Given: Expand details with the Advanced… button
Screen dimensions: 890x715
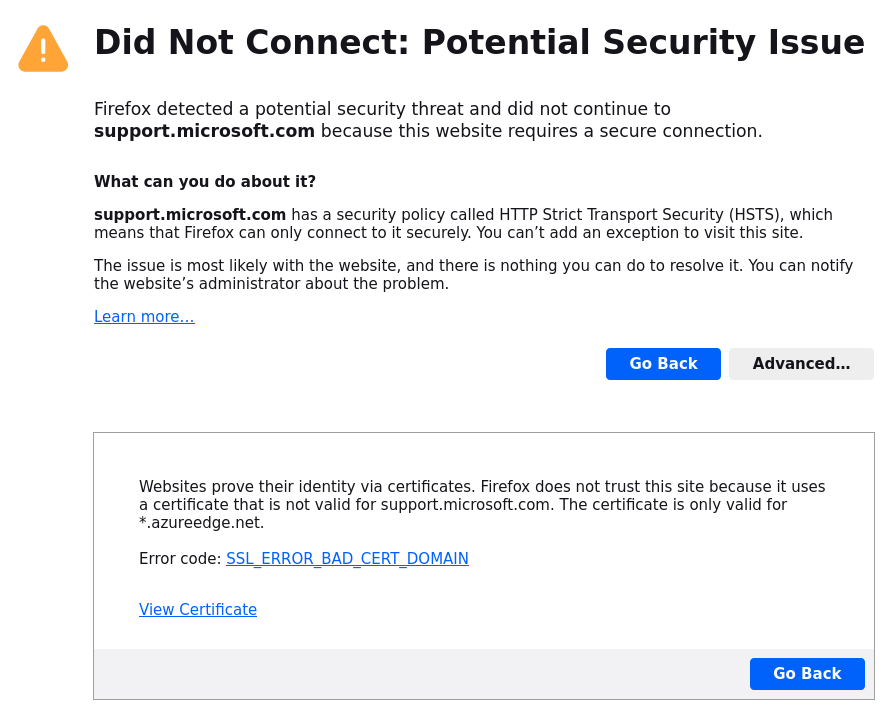Looking at the screenshot, I should pyautogui.click(x=801, y=364).
